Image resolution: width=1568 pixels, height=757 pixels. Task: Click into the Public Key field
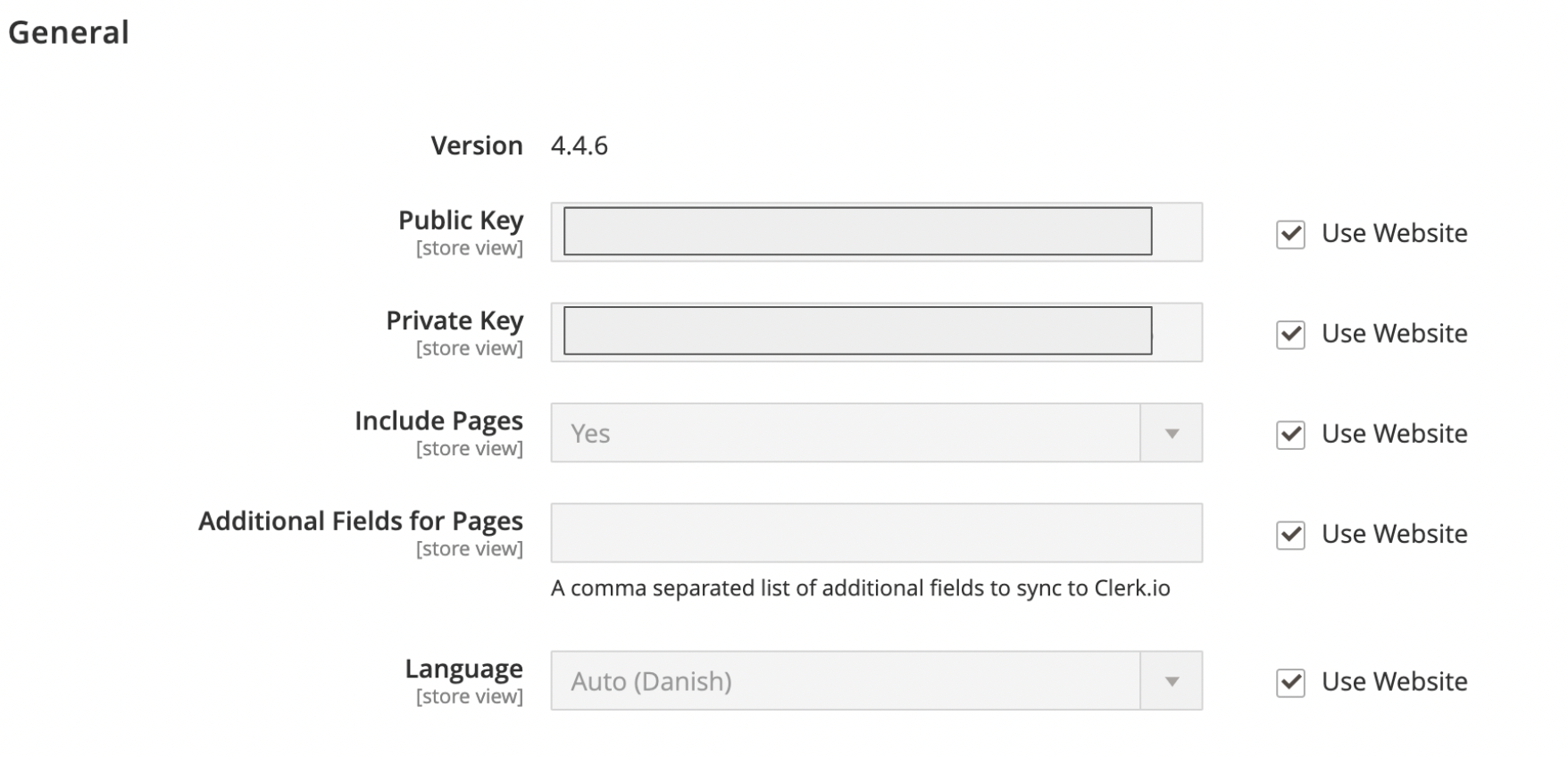(857, 232)
